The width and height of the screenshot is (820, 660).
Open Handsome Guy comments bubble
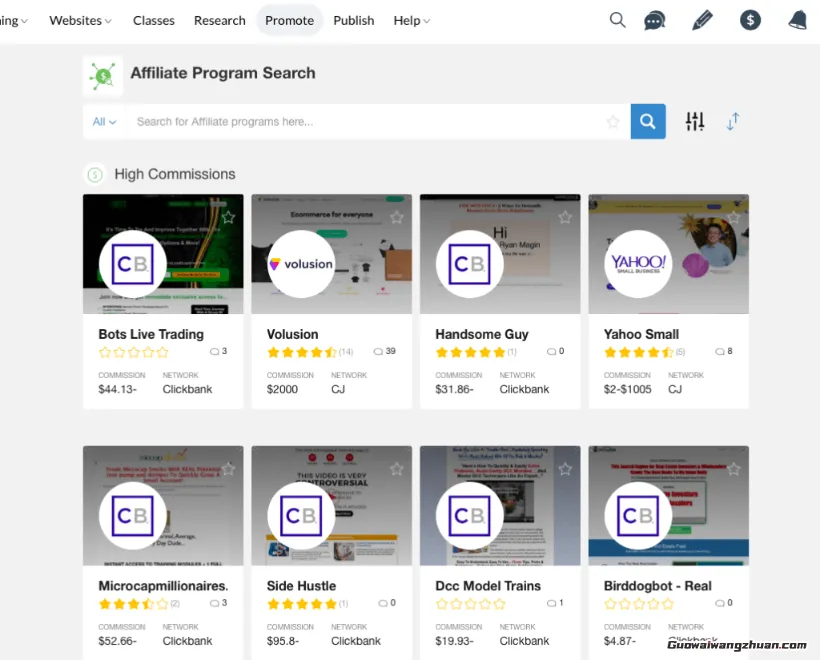[555, 351]
